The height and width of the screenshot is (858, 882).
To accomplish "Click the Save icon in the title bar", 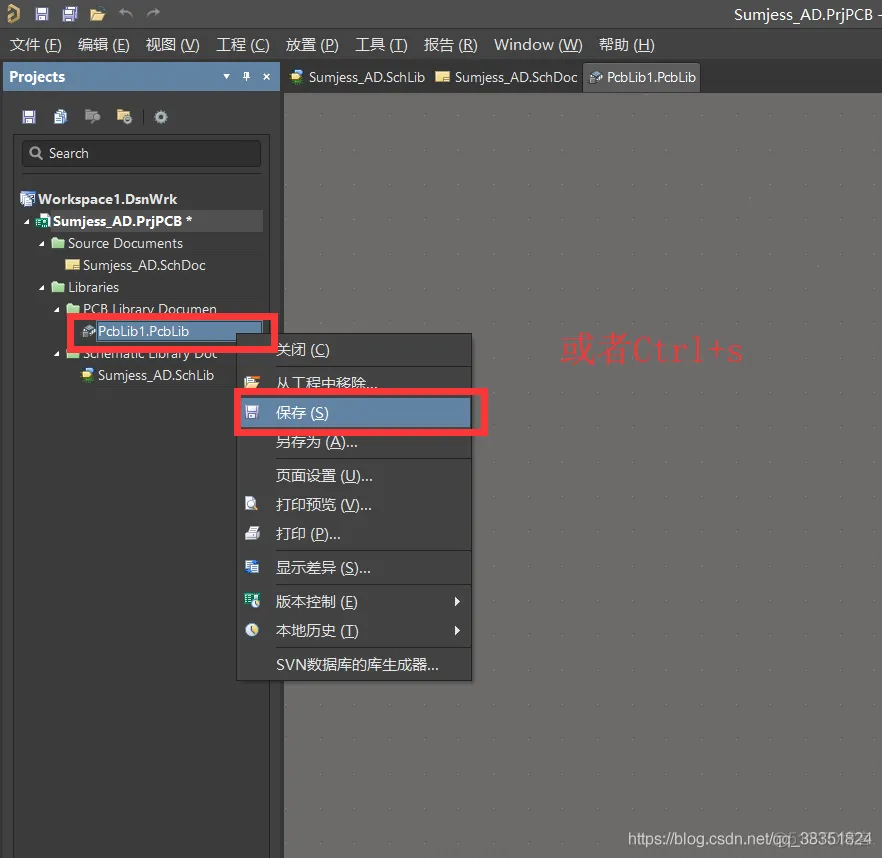I will pyautogui.click(x=42, y=14).
